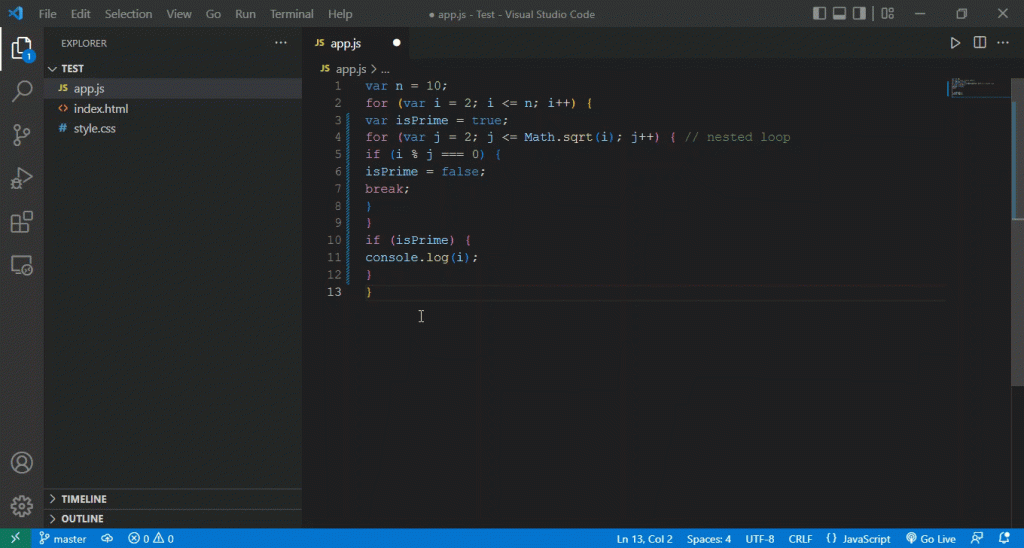
Task: Click the EXPLORER panel title
Action: (x=84, y=43)
